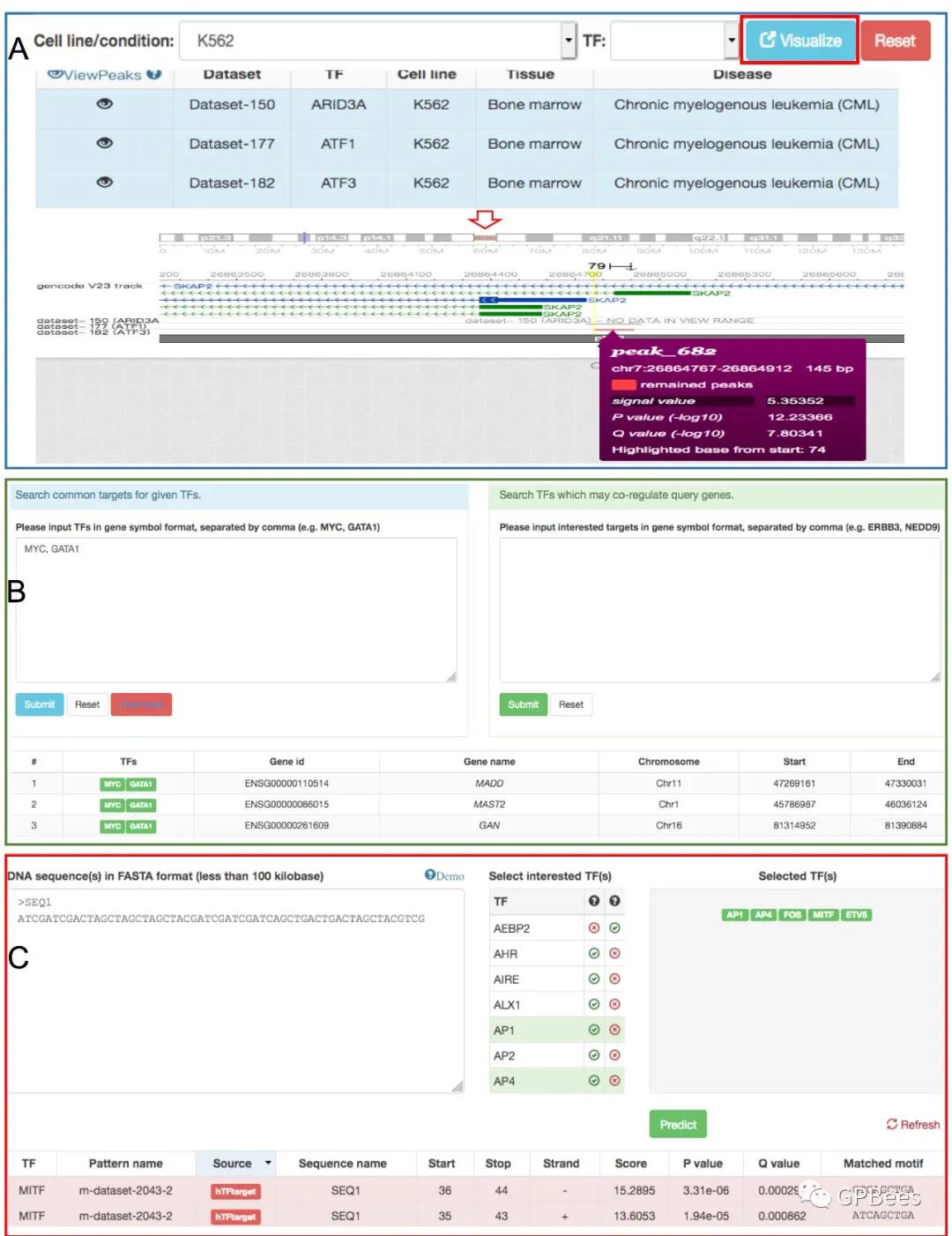Click the green check icon for AP4
This screenshot has width=952, height=1236.
pyautogui.click(x=594, y=1081)
